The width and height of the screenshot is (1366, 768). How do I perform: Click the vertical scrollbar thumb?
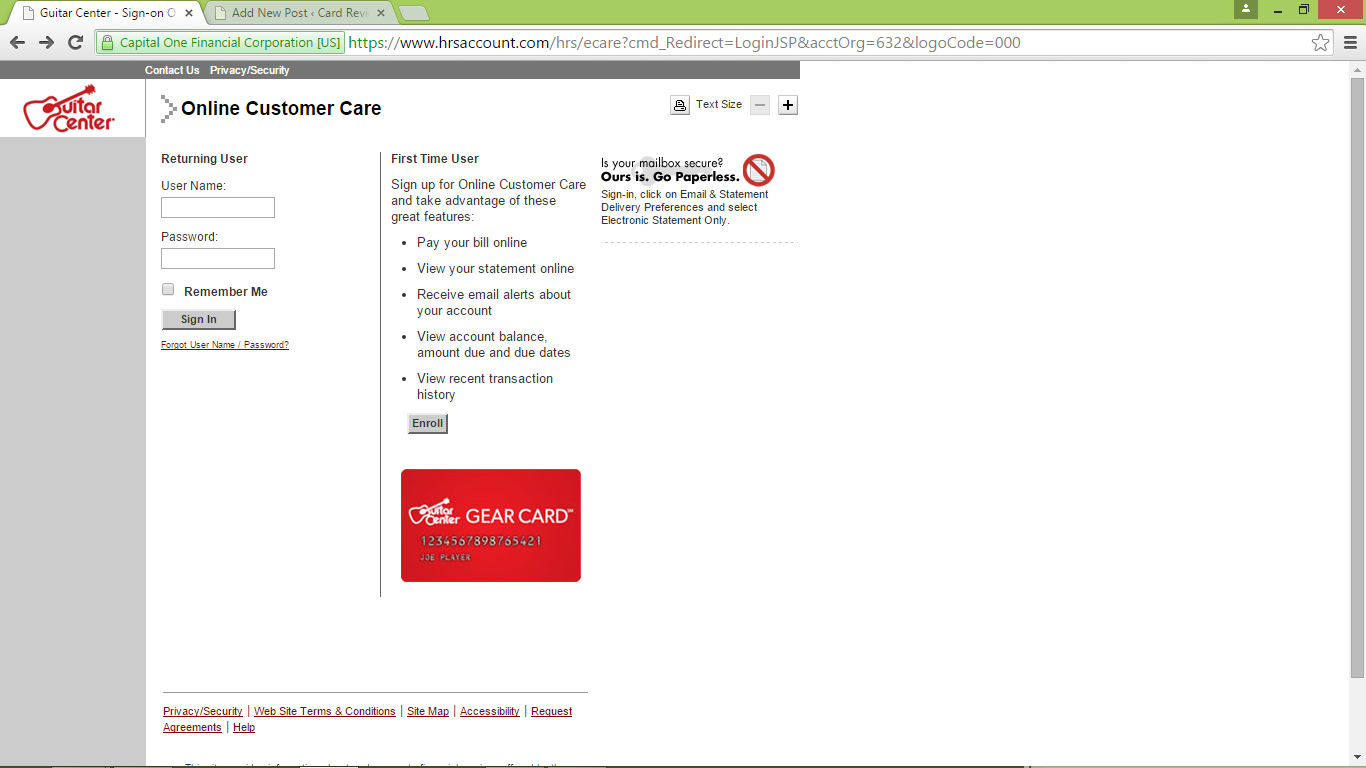coord(1357,377)
